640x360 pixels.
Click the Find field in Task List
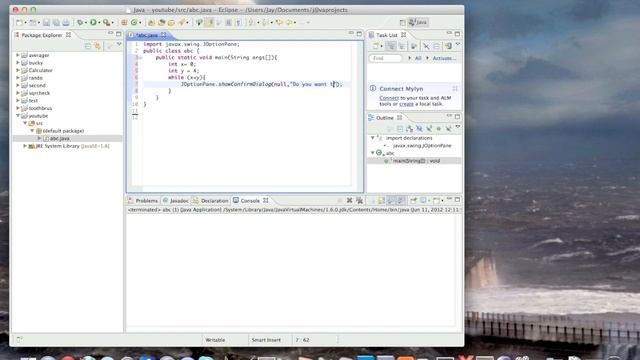[x=385, y=58]
